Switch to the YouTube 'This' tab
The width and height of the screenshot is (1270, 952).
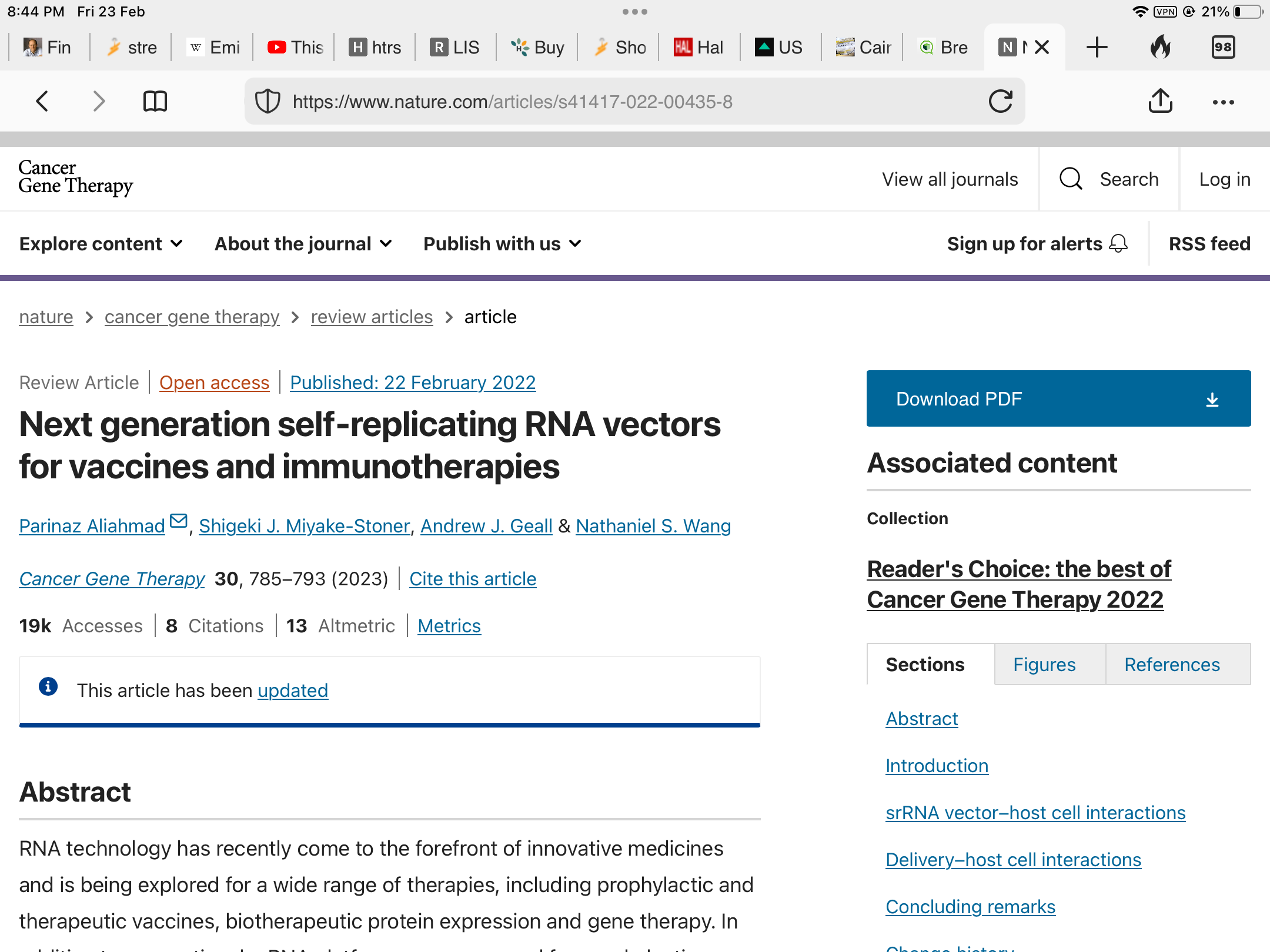[295, 47]
